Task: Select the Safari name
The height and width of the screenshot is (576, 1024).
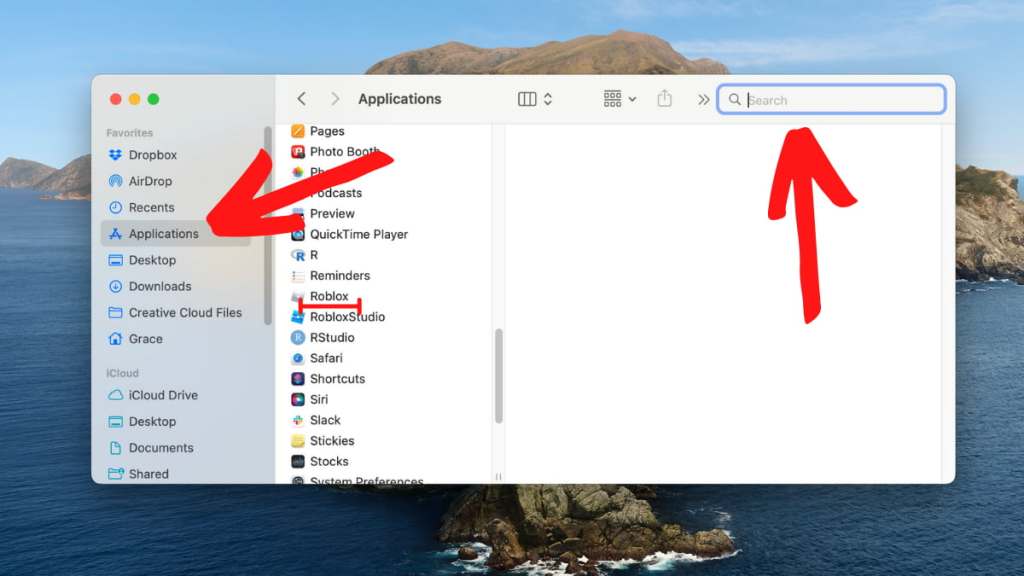Action: coord(326,358)
